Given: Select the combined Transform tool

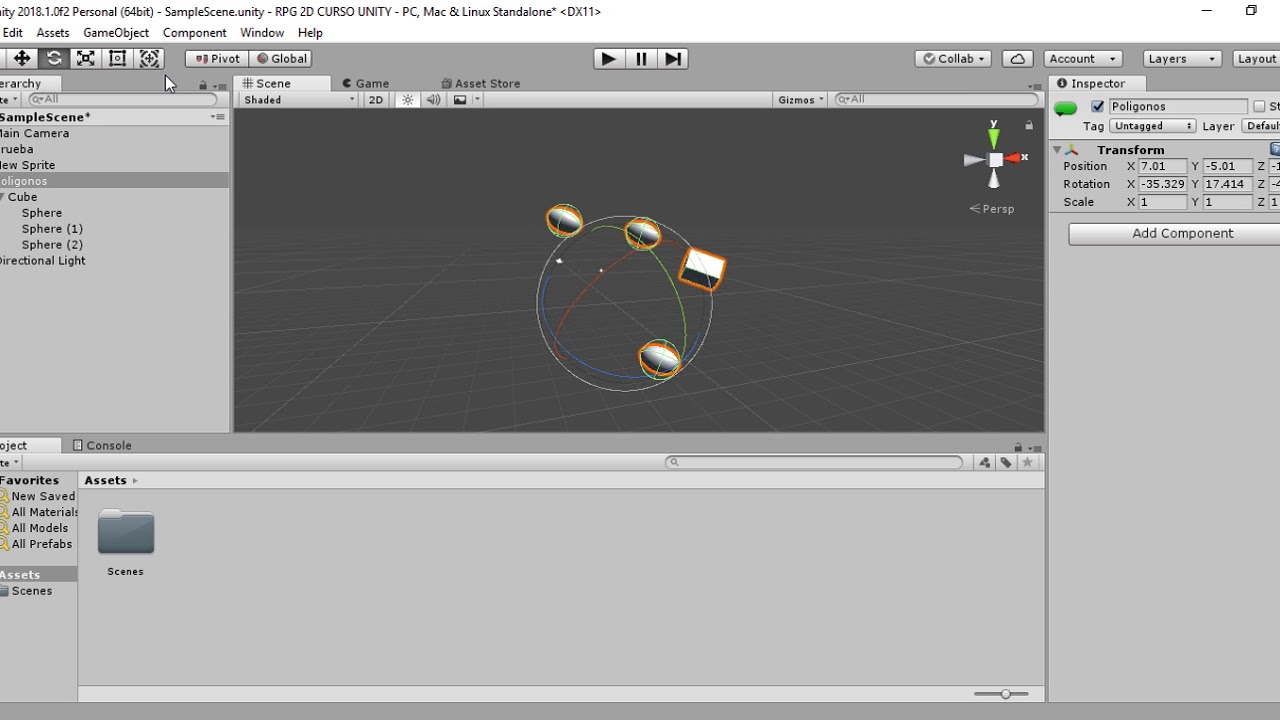Looking at the screenshot, I should tap(149, 59).
